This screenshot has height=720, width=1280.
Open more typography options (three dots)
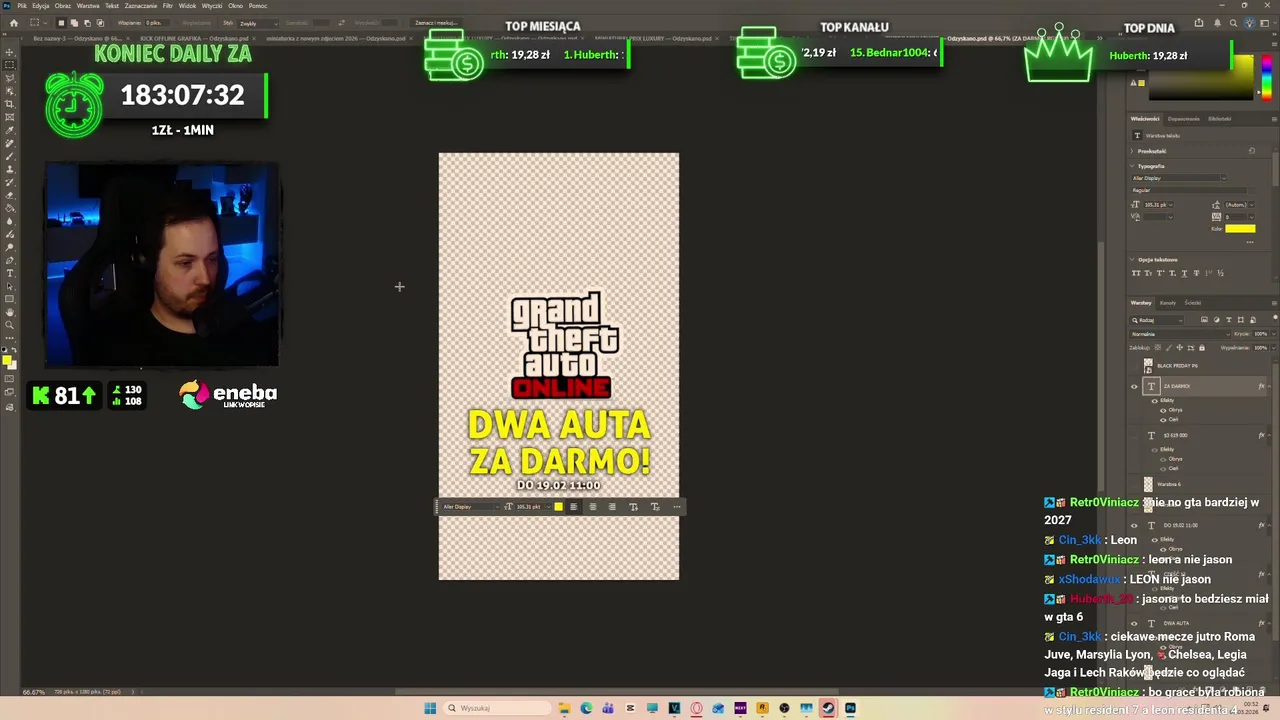pyautogui.click(x=1250, y=242)
